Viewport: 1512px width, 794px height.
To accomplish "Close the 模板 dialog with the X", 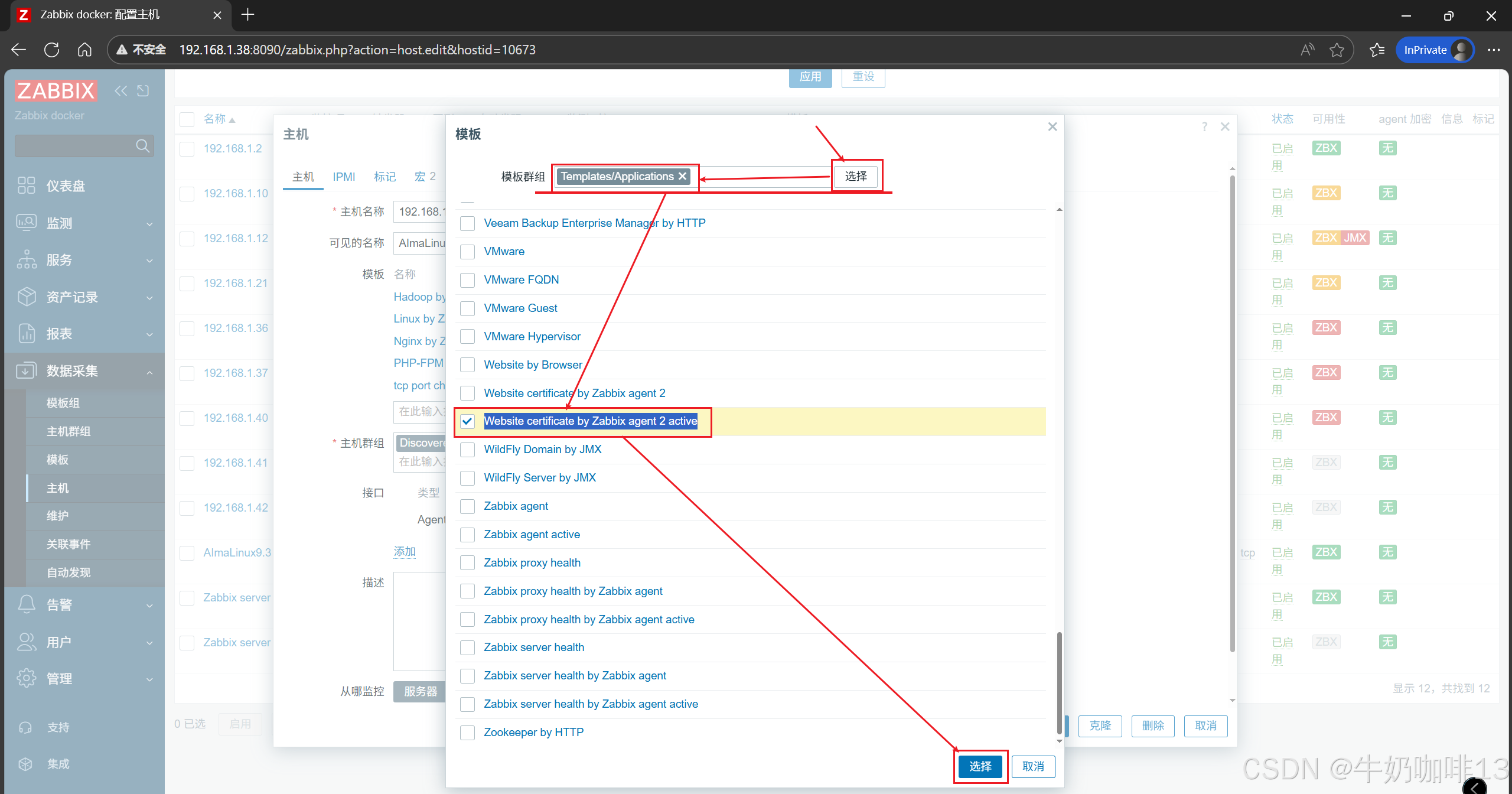I will [1052, 127].
